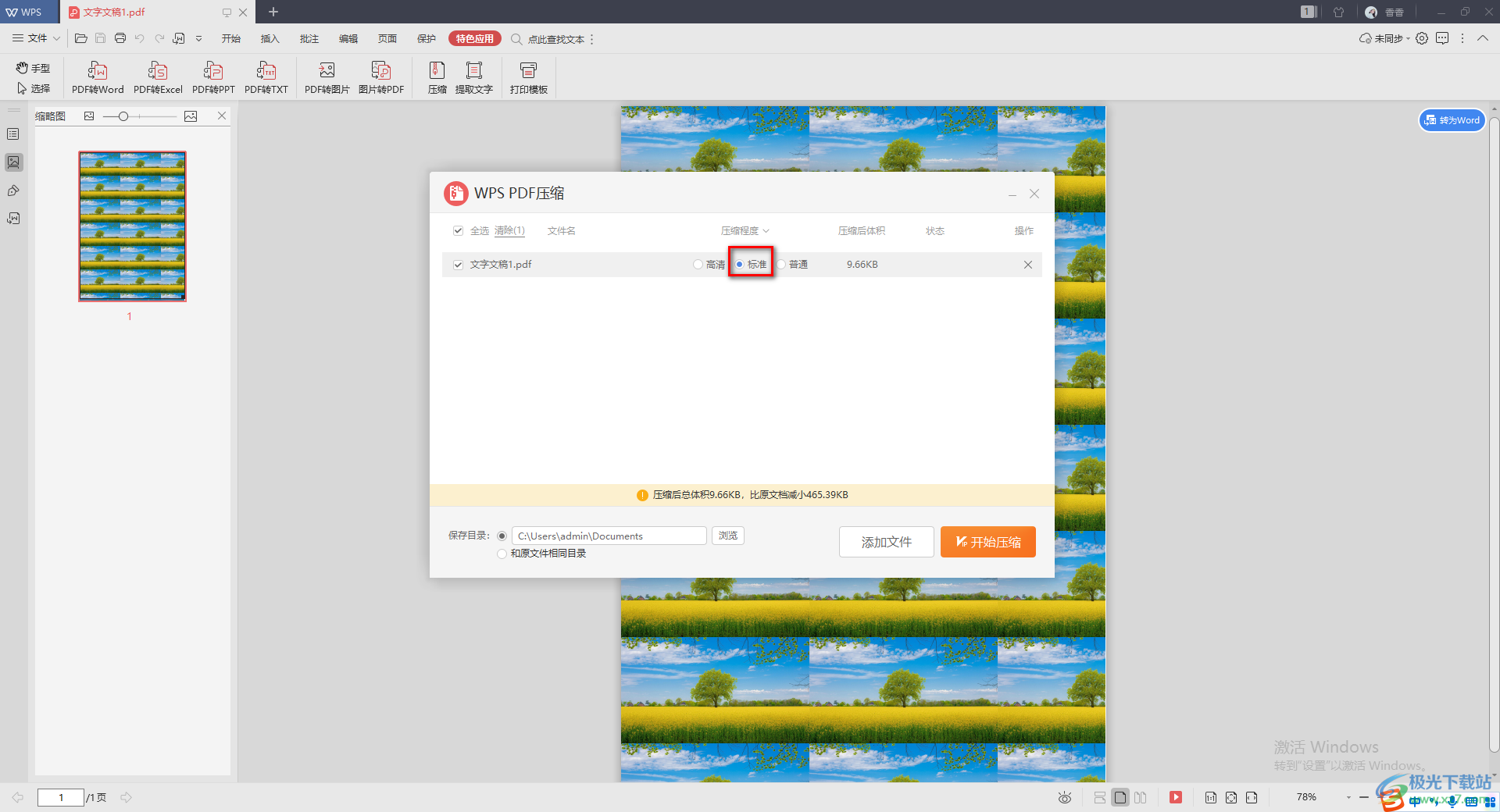This screenshot has height=812, width=1500.
Task: Open the 保护 tab
Action: [x=427, y=38]
